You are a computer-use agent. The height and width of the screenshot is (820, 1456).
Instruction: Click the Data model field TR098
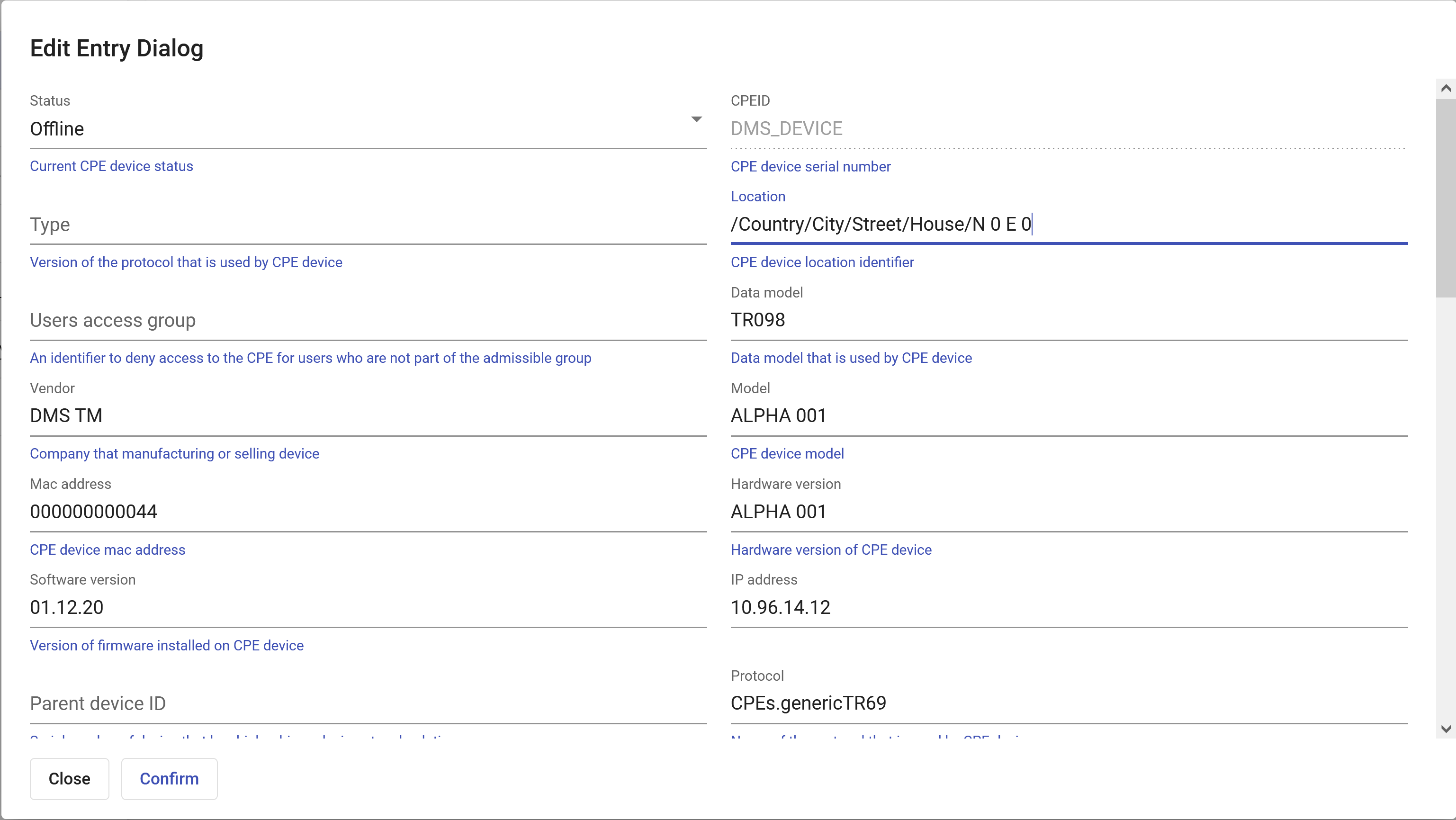(1068, 320)
